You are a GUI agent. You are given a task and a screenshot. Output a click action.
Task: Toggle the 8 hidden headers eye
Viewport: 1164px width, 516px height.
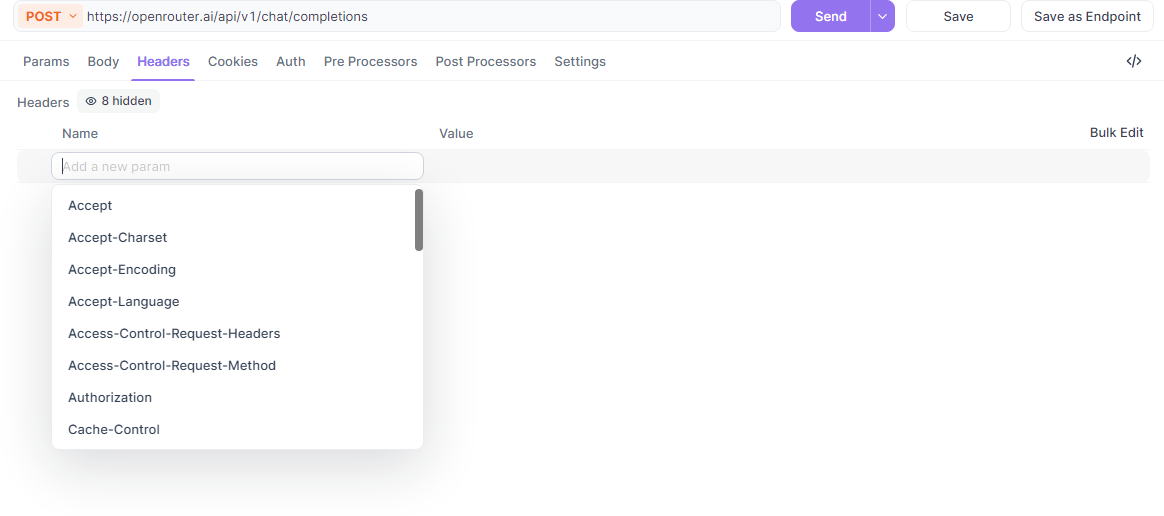pos(119,101)
